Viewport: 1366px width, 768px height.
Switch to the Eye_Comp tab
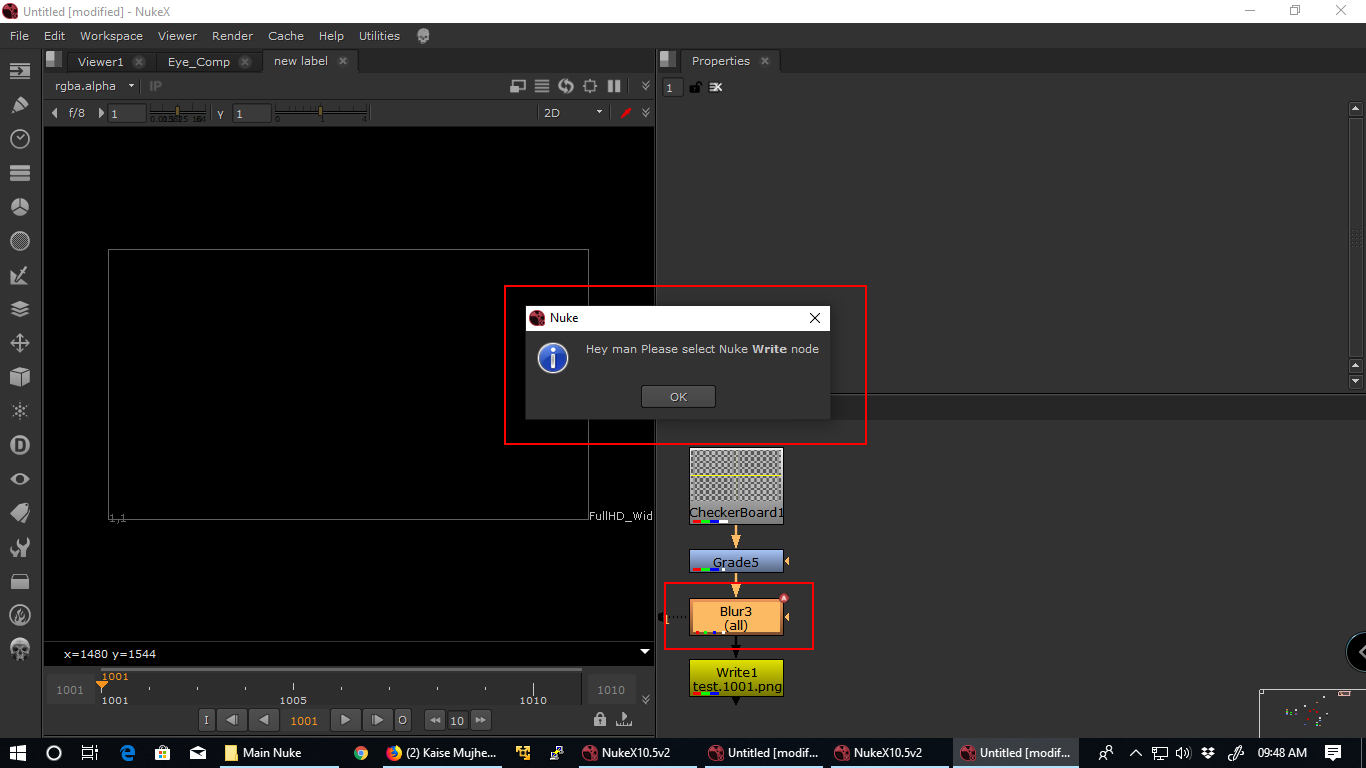tap(198, 62)
